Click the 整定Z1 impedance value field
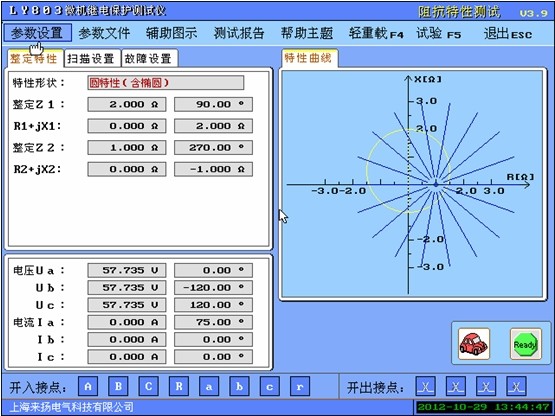 127,104
